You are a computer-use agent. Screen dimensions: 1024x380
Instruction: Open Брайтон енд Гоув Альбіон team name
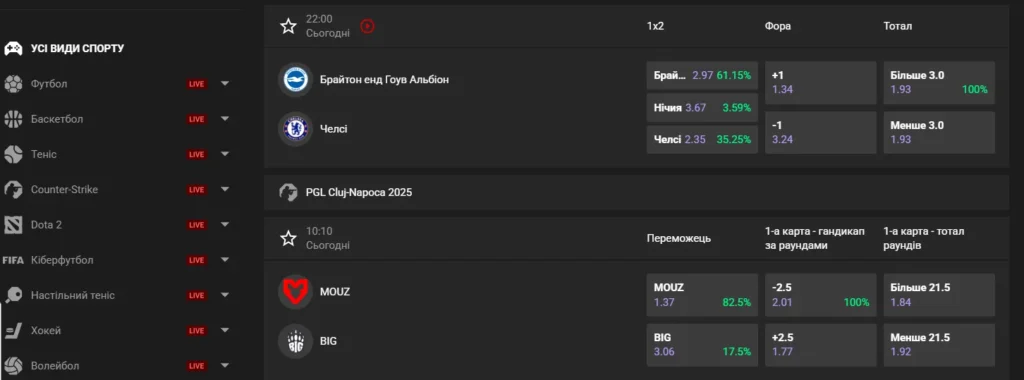pyautogui.click(x=385, y=80)
